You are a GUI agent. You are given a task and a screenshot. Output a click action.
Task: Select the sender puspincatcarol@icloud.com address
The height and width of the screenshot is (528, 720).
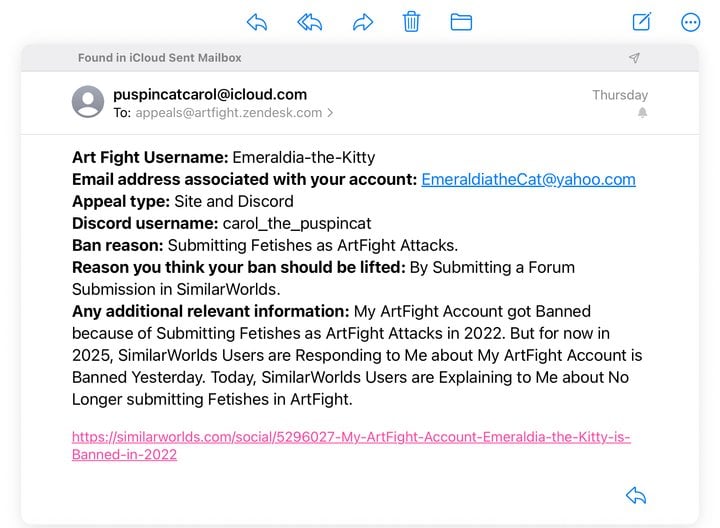210,94
